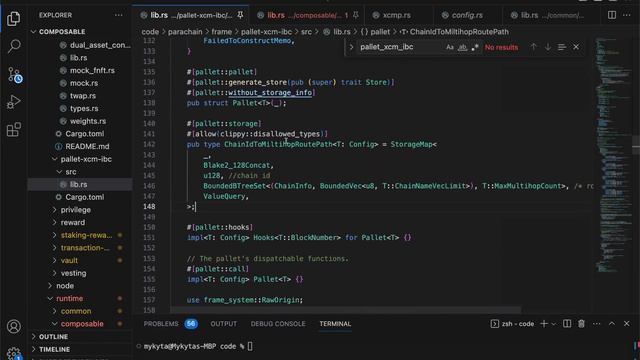Open twap.rs file in explorer

[83, 96]
